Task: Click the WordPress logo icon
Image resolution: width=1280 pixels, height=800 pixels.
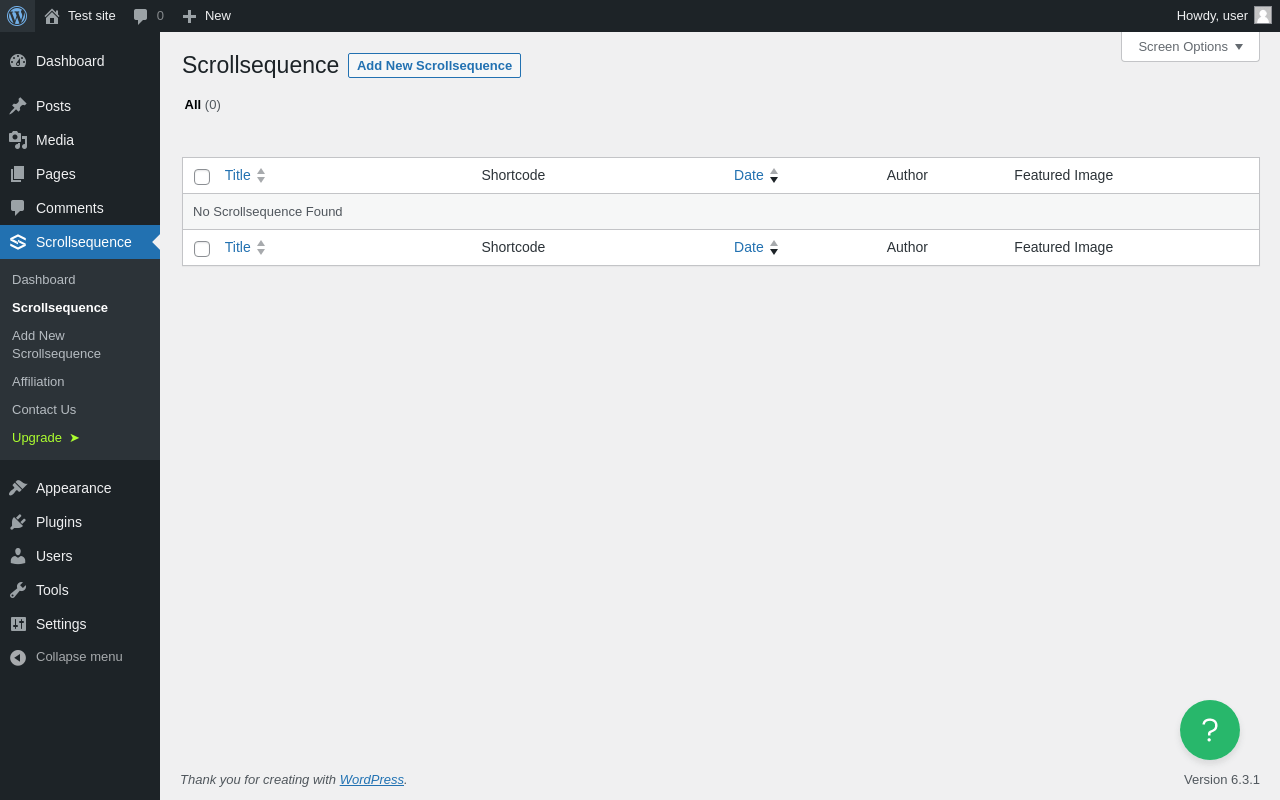Action: [17, 16]
